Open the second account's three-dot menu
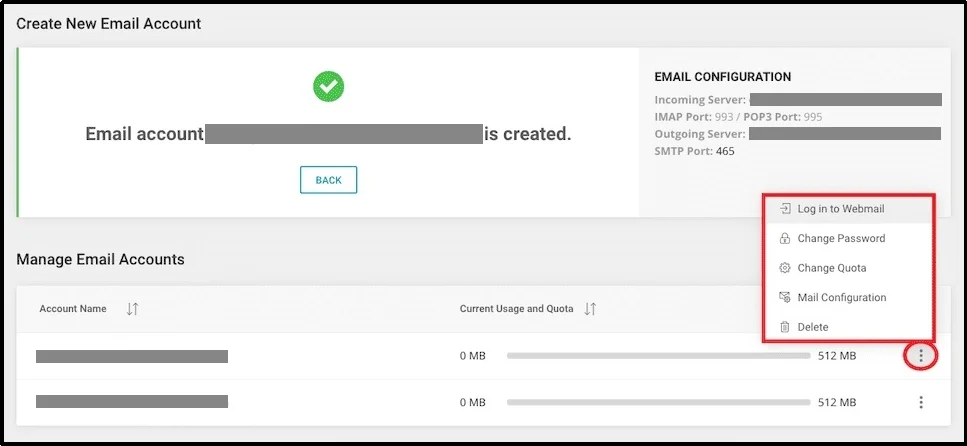The height and width of the screenshot is (446, 967). [921, 402]
